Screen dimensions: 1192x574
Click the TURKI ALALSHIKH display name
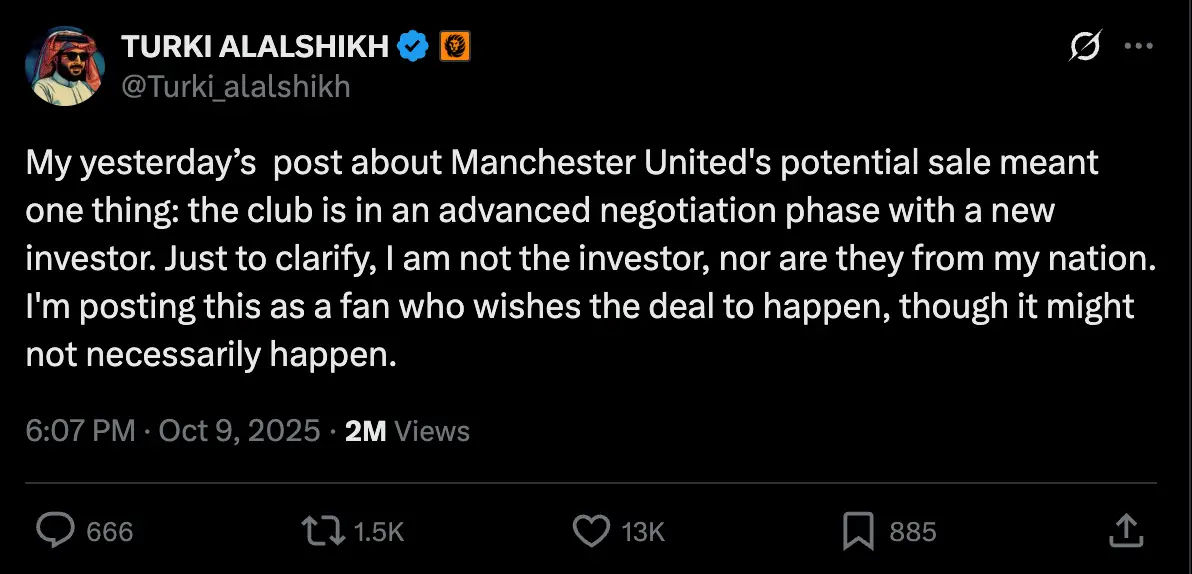[x=254, y=46]
